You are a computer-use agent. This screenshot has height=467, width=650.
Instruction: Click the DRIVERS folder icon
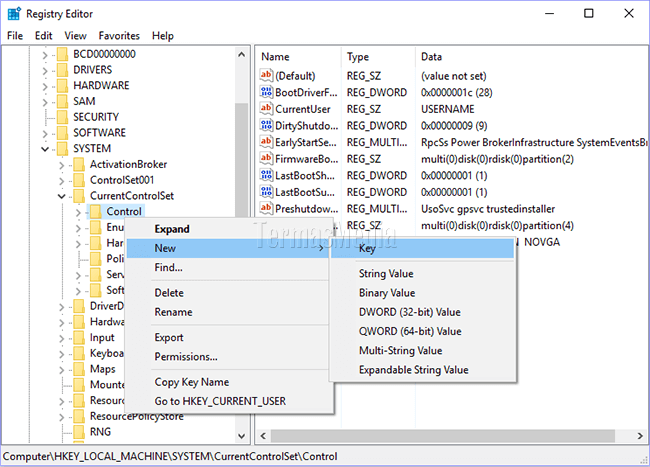pyautogui.click(x=62, y=70)
